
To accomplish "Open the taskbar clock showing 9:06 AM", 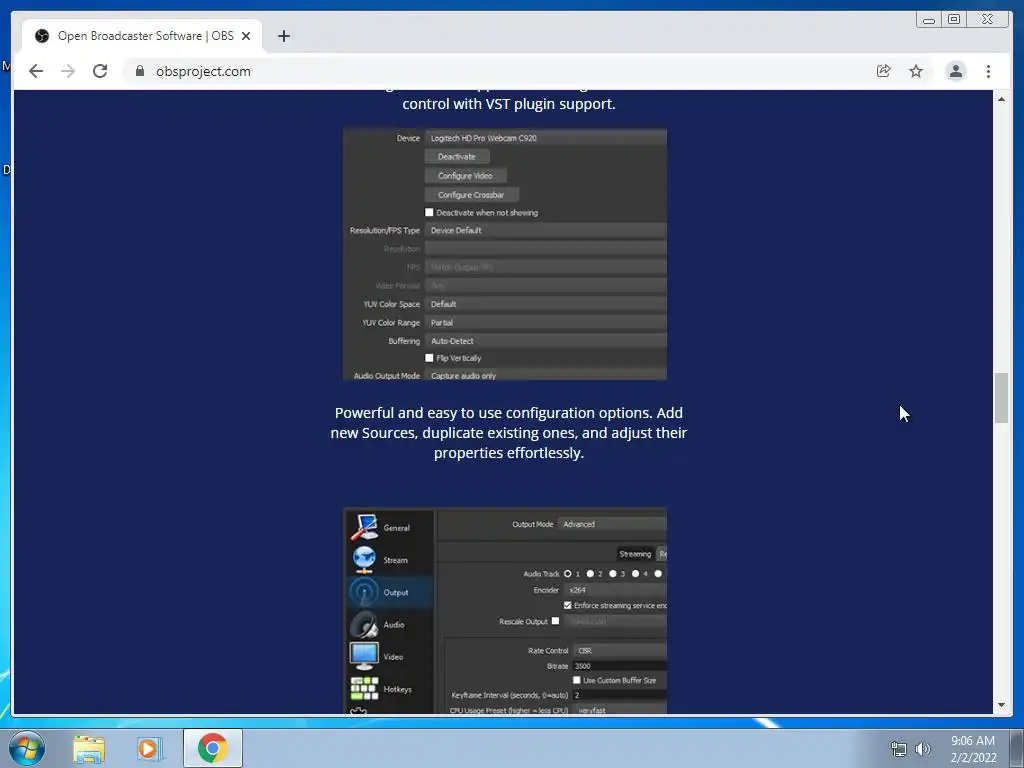I will click(x=973, y=749).
